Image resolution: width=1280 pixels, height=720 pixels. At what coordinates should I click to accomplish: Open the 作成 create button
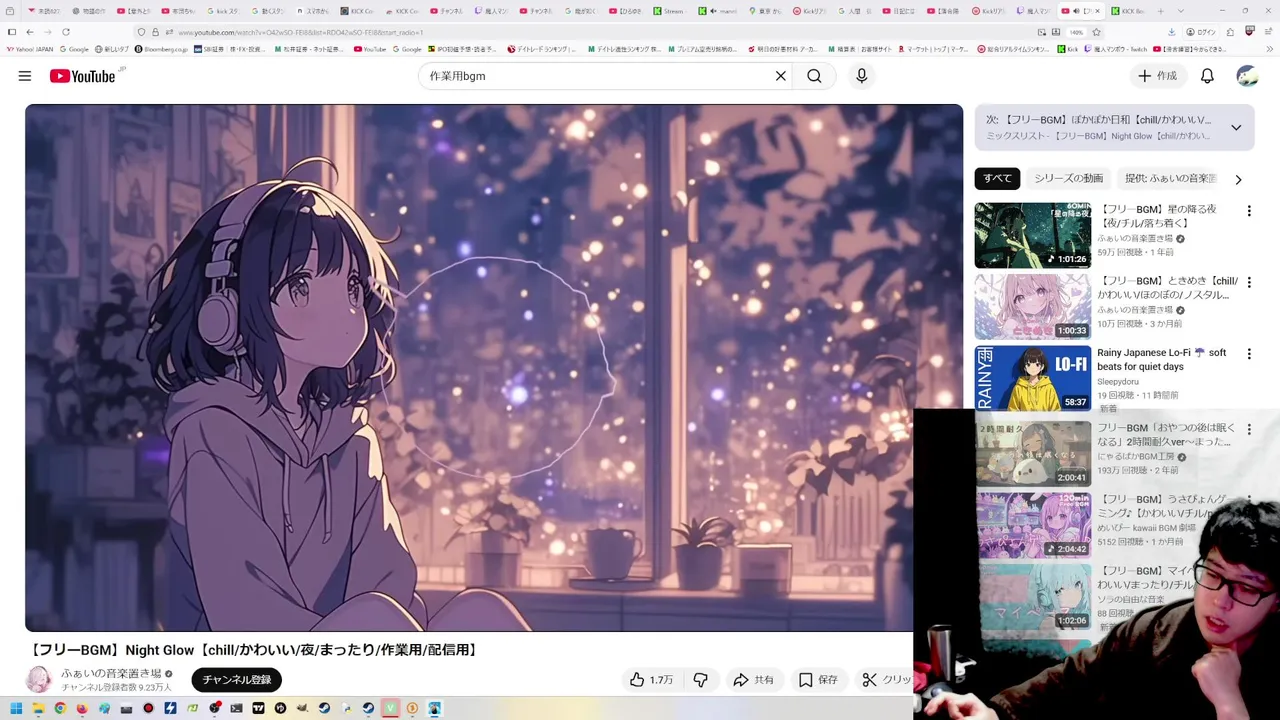coord(1158,76)
